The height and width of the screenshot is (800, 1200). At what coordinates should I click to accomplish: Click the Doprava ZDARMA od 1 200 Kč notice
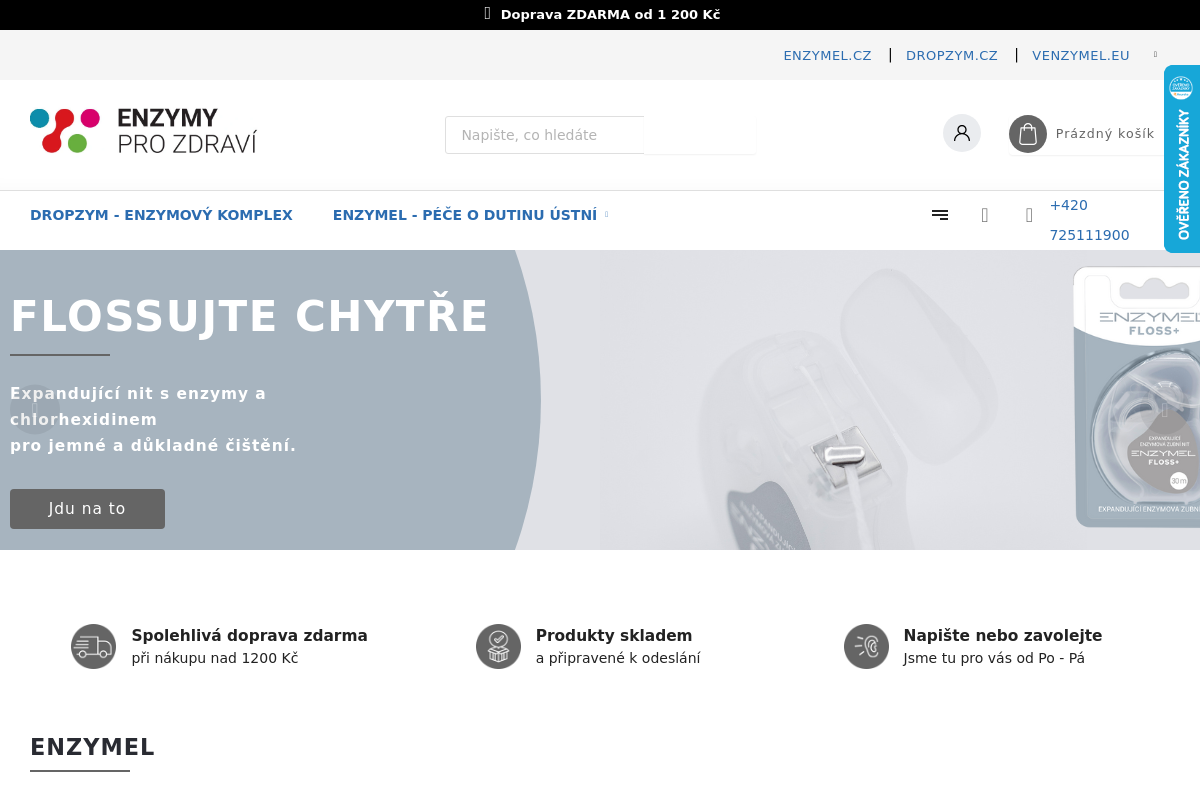(x=610, y=15)
